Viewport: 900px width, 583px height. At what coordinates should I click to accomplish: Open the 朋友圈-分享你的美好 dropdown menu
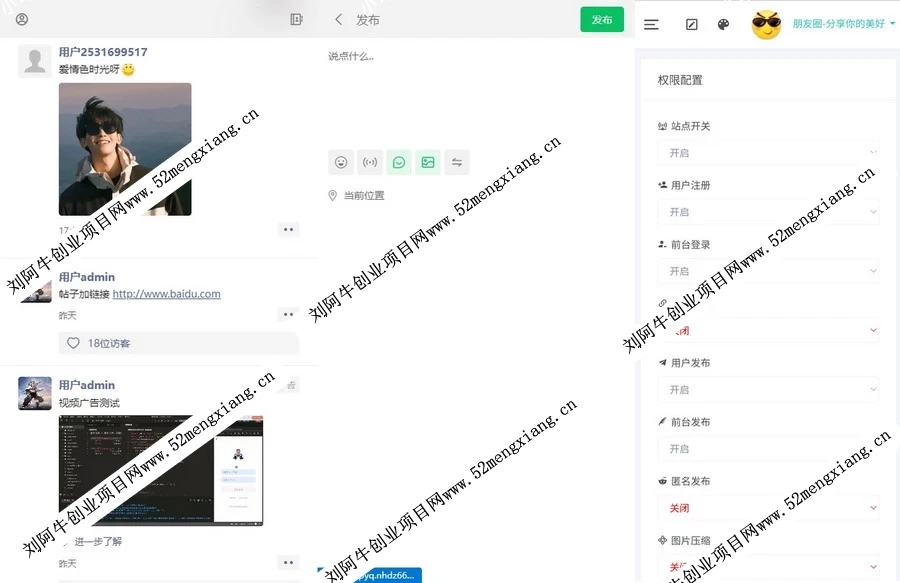(x=843, y=24)
